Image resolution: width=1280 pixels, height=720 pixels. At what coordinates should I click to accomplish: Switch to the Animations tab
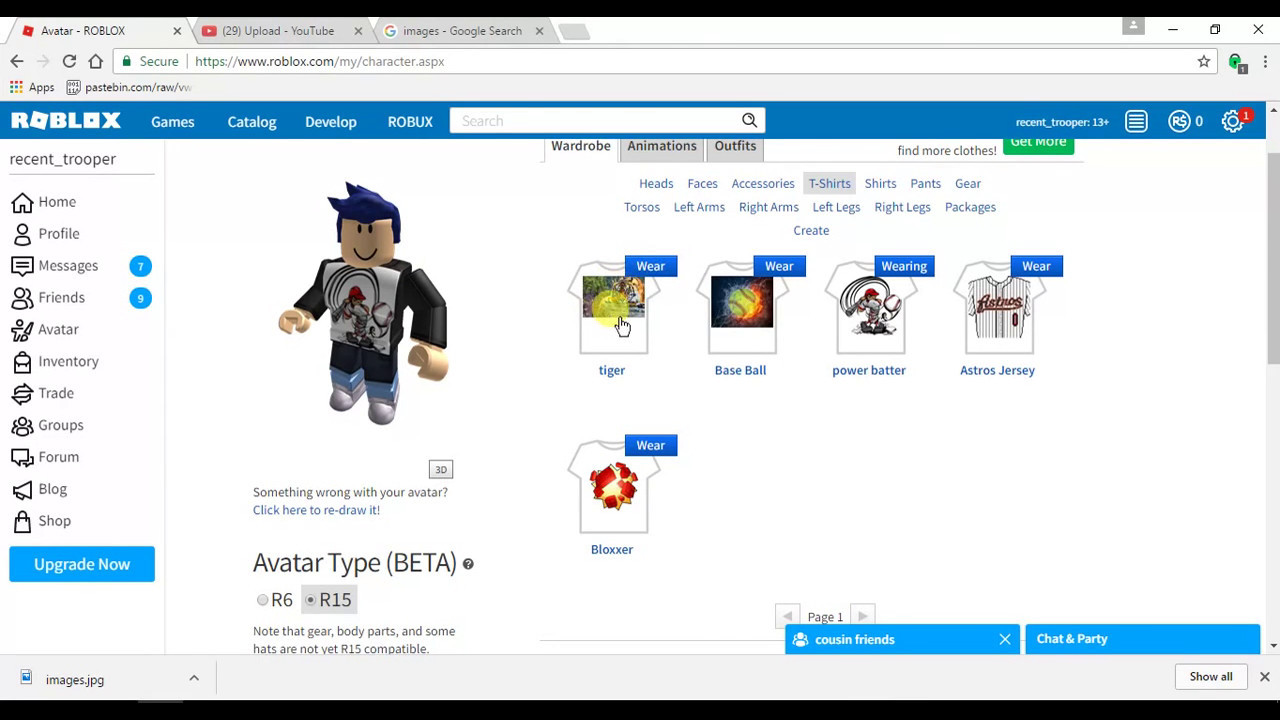click(x=662, y=147)
